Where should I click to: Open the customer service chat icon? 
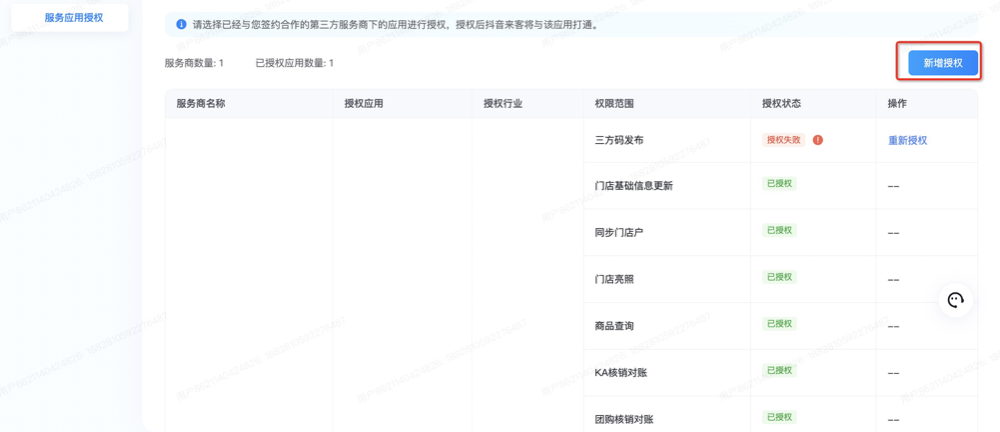click(955, 300)
